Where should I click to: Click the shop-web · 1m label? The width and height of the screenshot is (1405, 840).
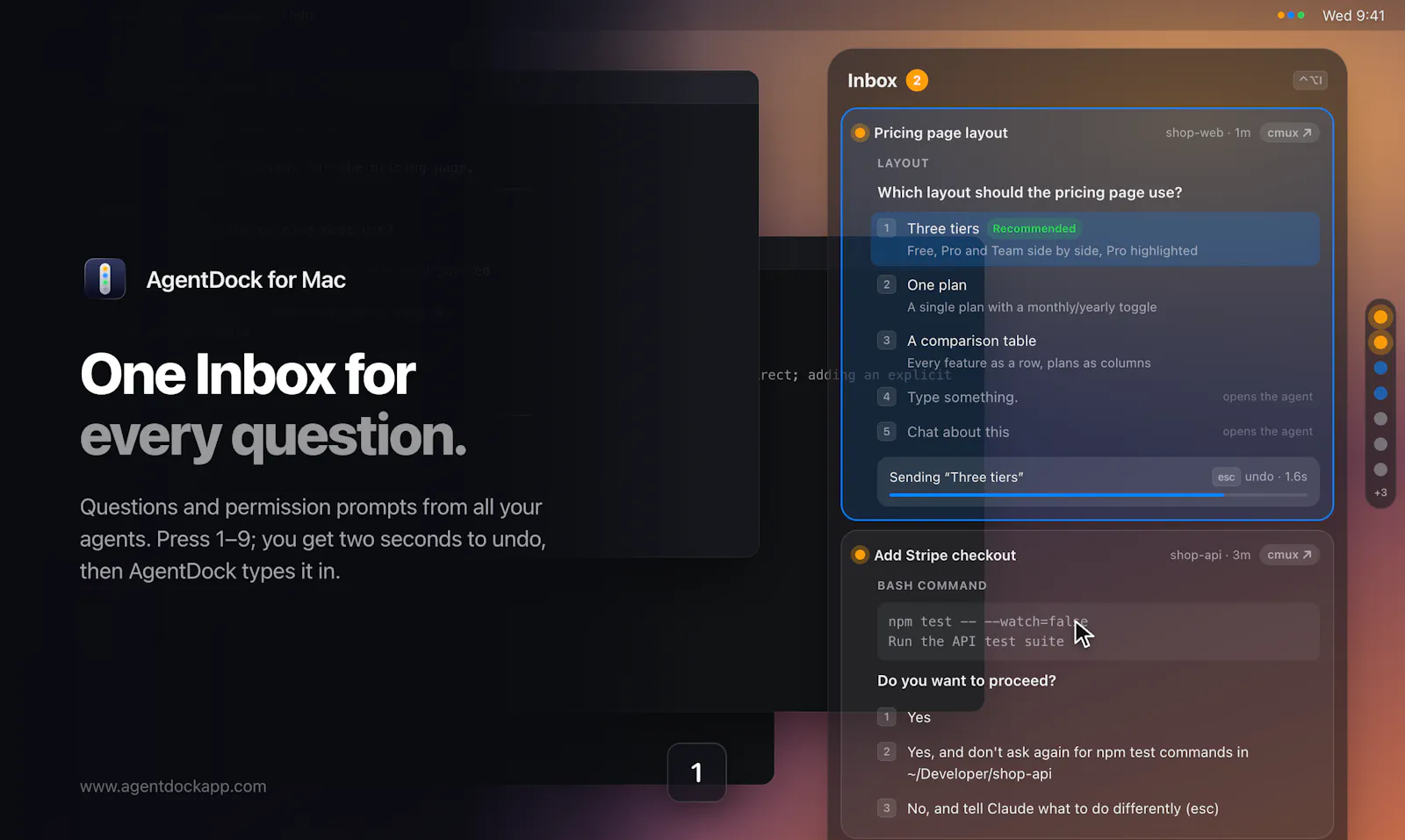[x=1207, y=133]
